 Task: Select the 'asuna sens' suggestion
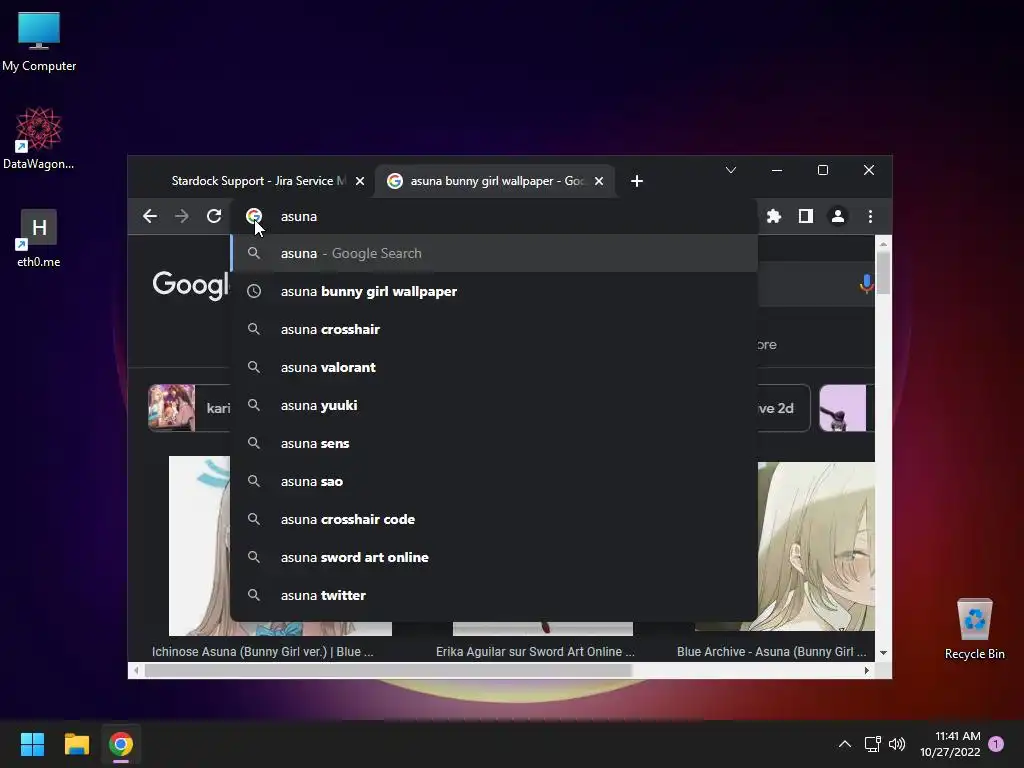[x=494, y=443]
